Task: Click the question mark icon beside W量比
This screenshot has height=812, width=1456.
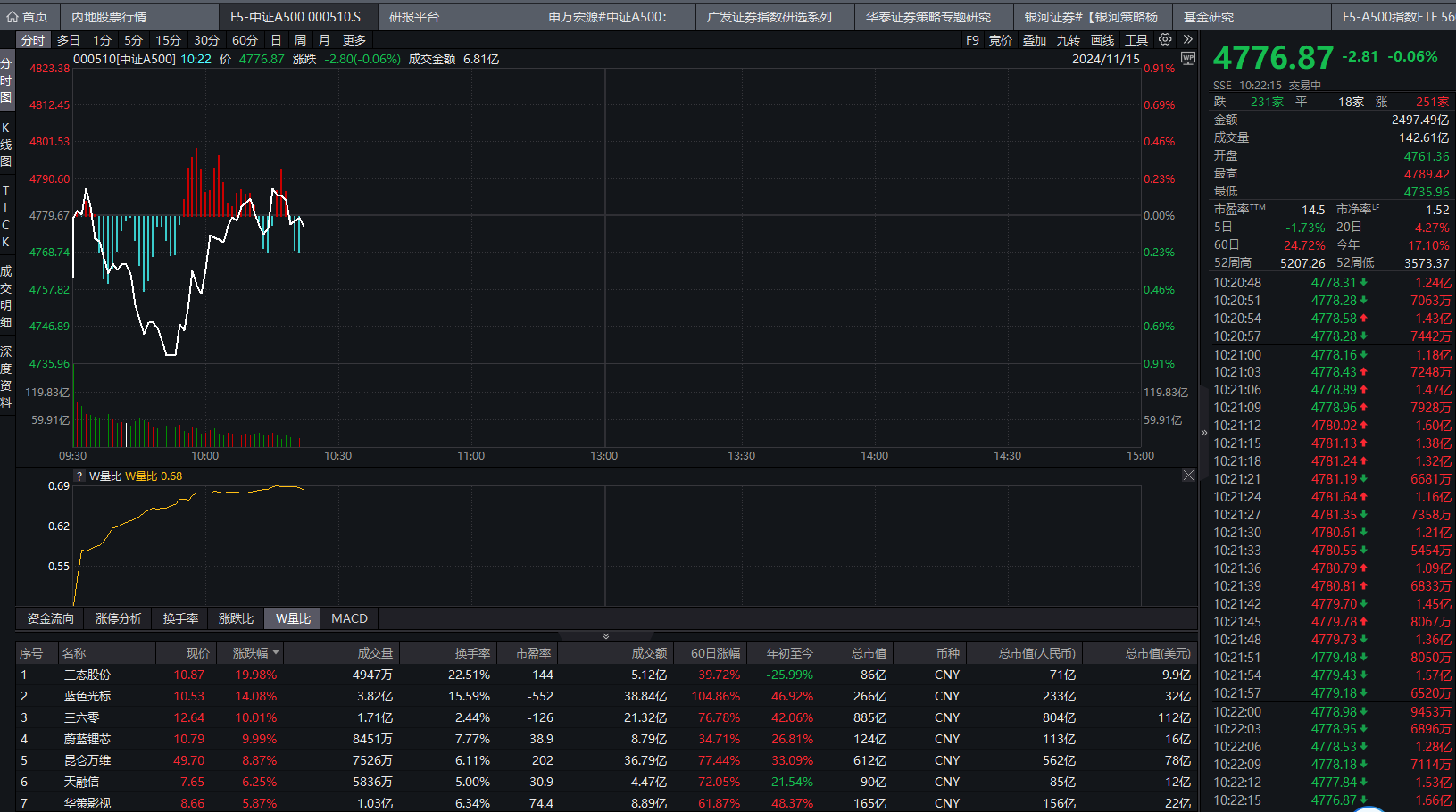Action: pos(79,476)
